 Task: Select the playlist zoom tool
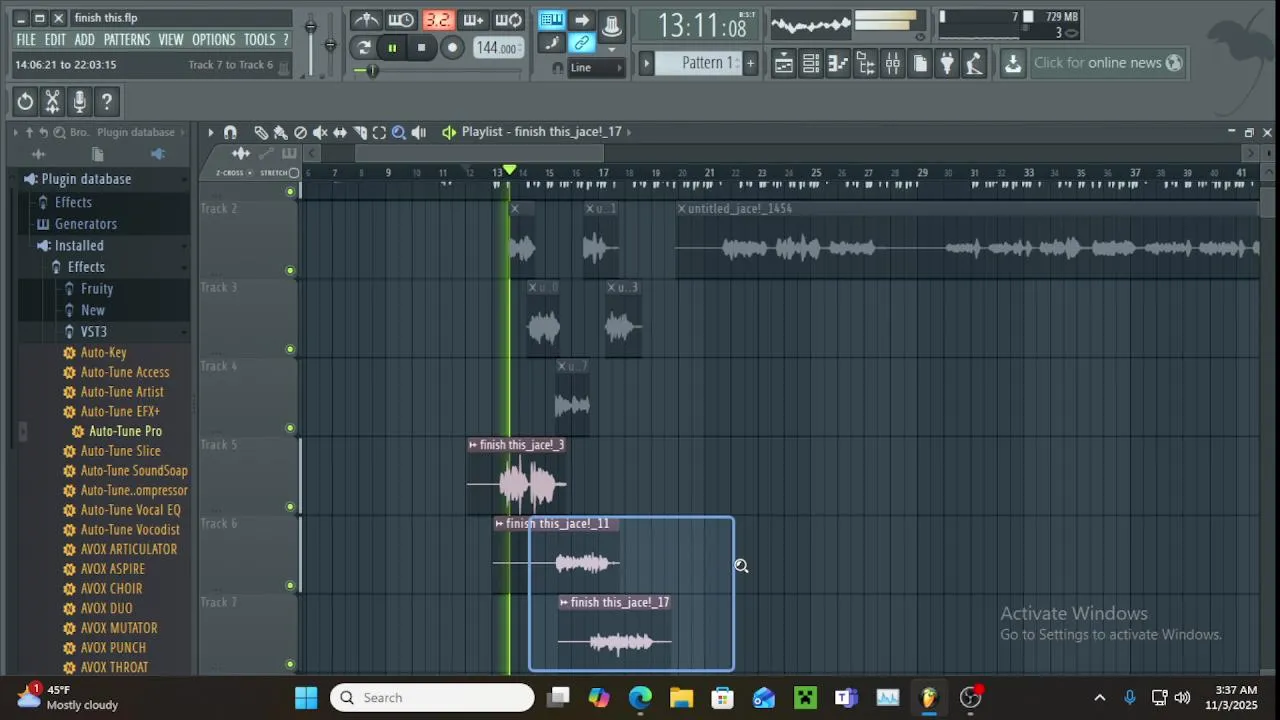(x=399, y=132)
